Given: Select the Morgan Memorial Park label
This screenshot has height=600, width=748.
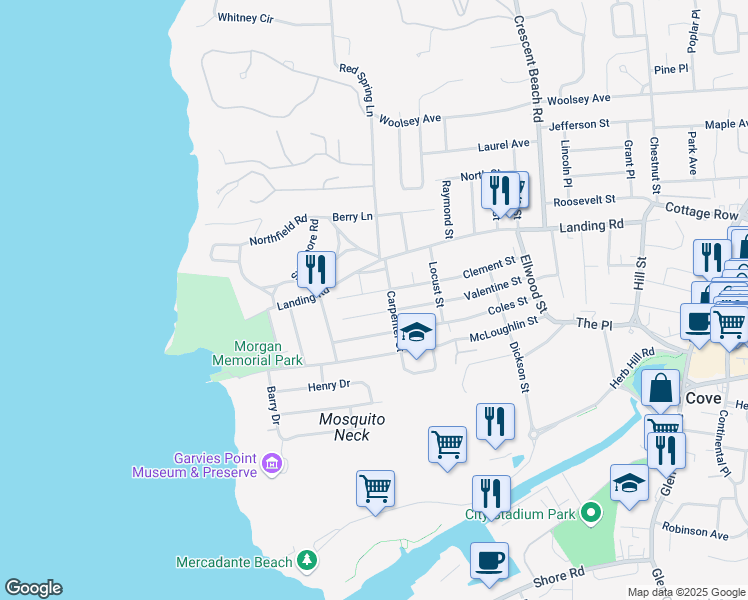Looking at the screenshot, I should tap(257, 353).
